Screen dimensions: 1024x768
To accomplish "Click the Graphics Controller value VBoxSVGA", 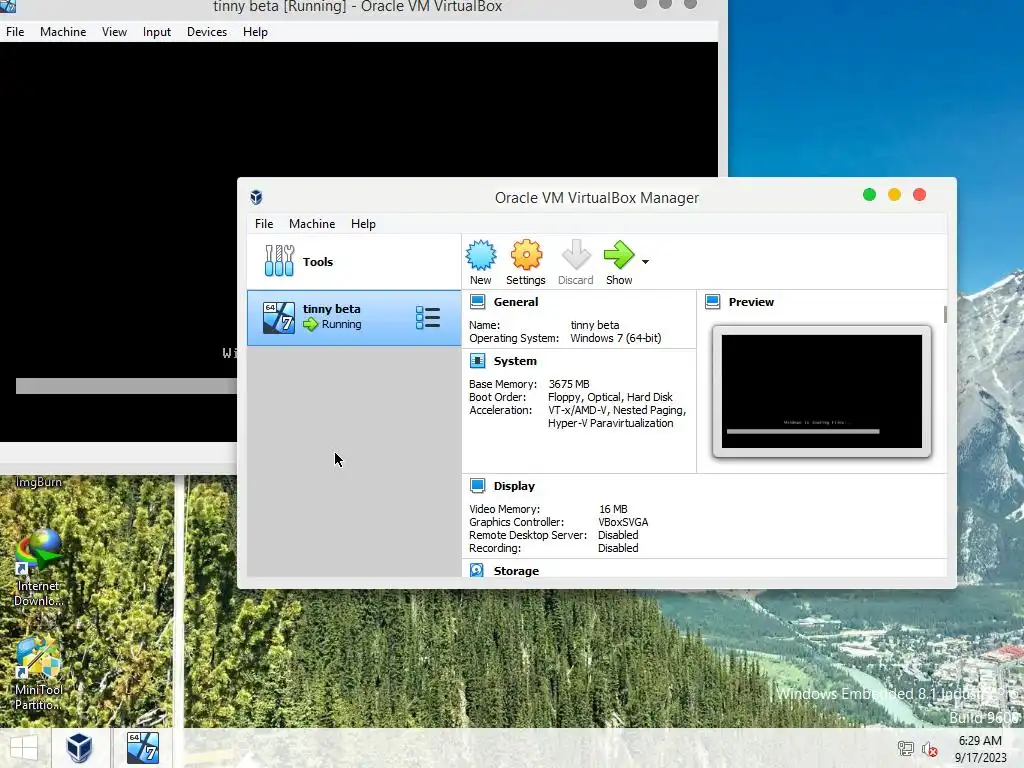I will point(623,522).
